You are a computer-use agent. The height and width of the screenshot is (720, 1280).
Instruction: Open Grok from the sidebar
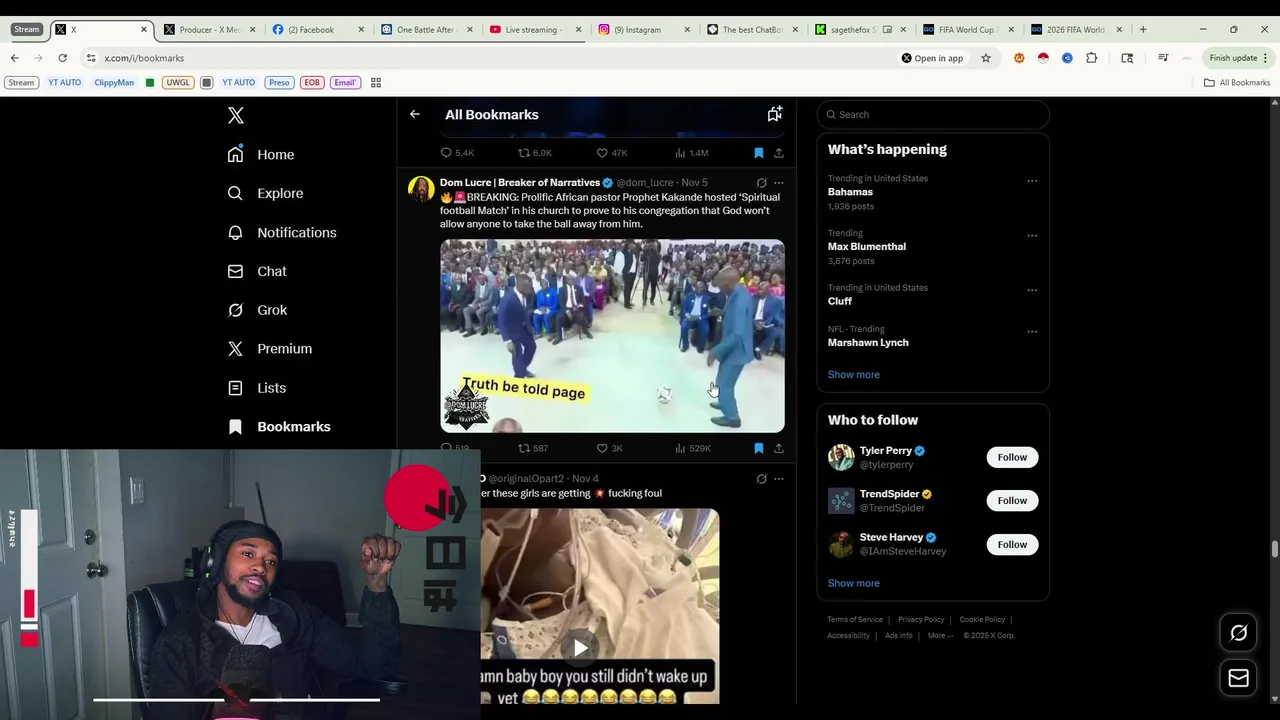coord(257,310)
